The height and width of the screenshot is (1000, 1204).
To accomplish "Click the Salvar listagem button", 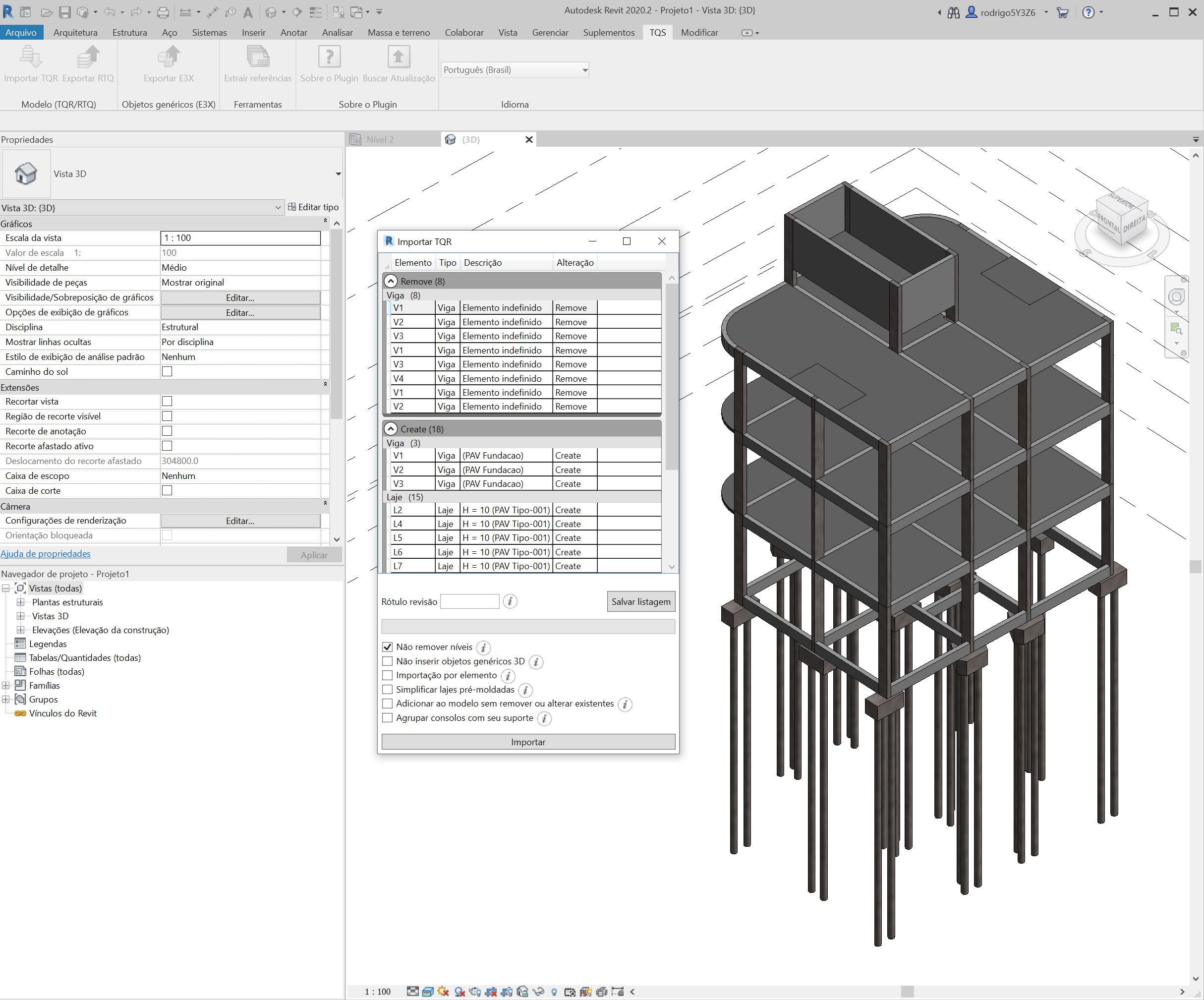I will [x=640, y=601].
